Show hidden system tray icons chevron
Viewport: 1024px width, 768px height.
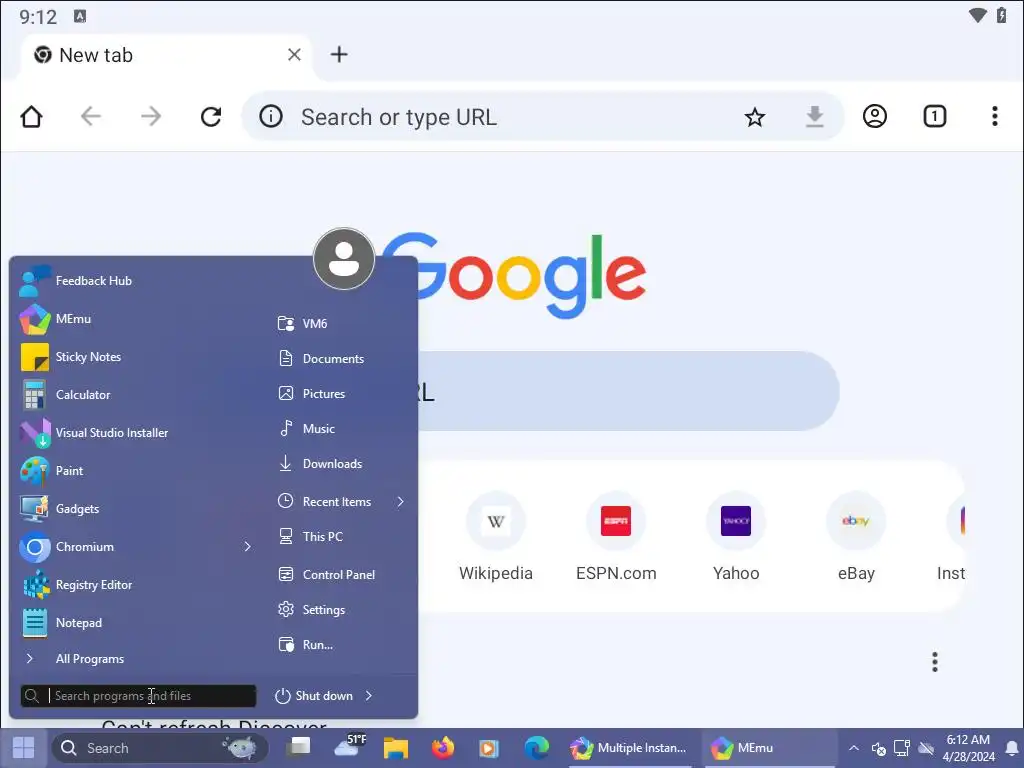(x=853, y=748)
